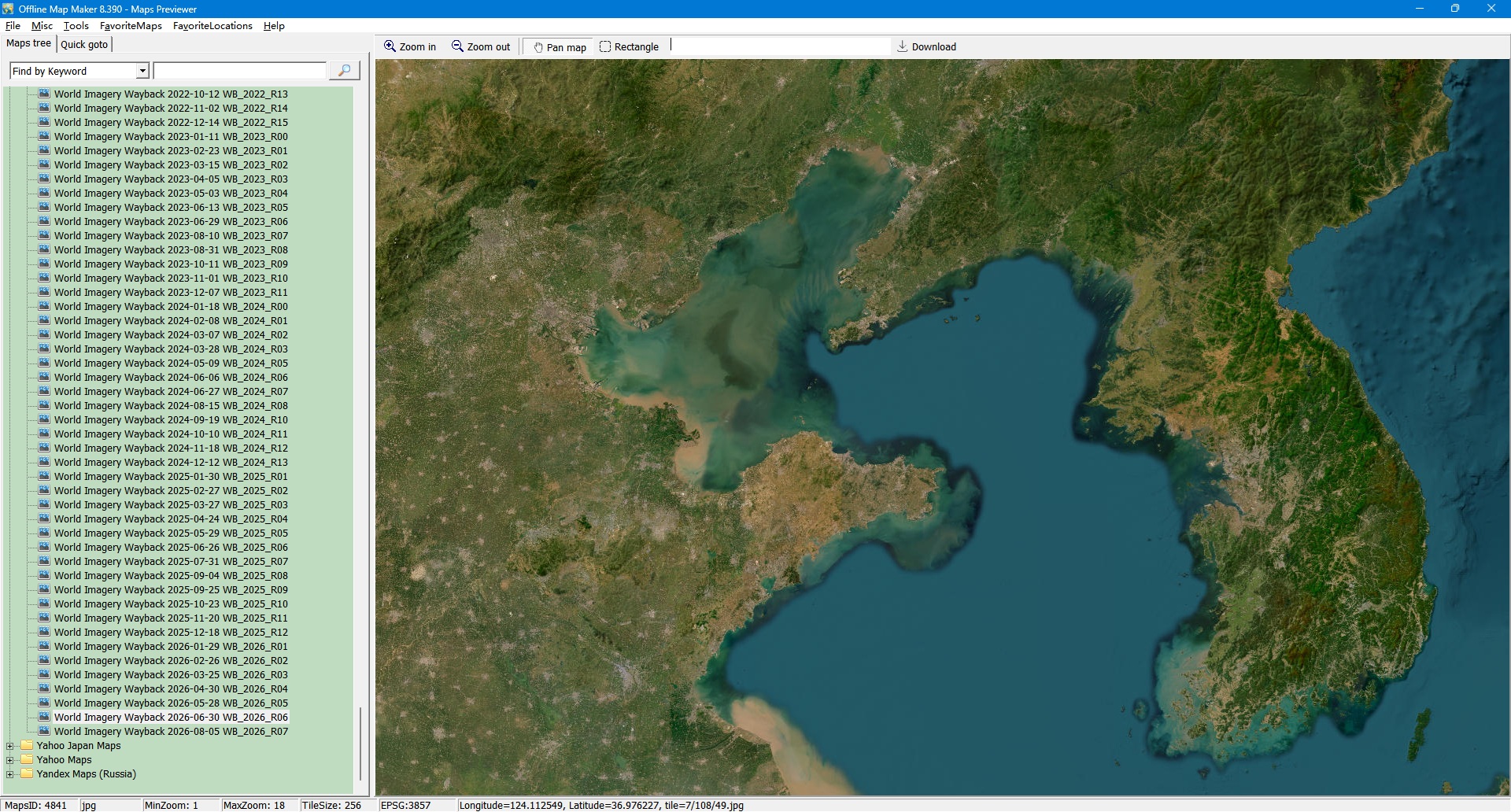
Task: Click the Yahoo Maps folder icon
Action: pyautogui.click(x=27, y=759)
